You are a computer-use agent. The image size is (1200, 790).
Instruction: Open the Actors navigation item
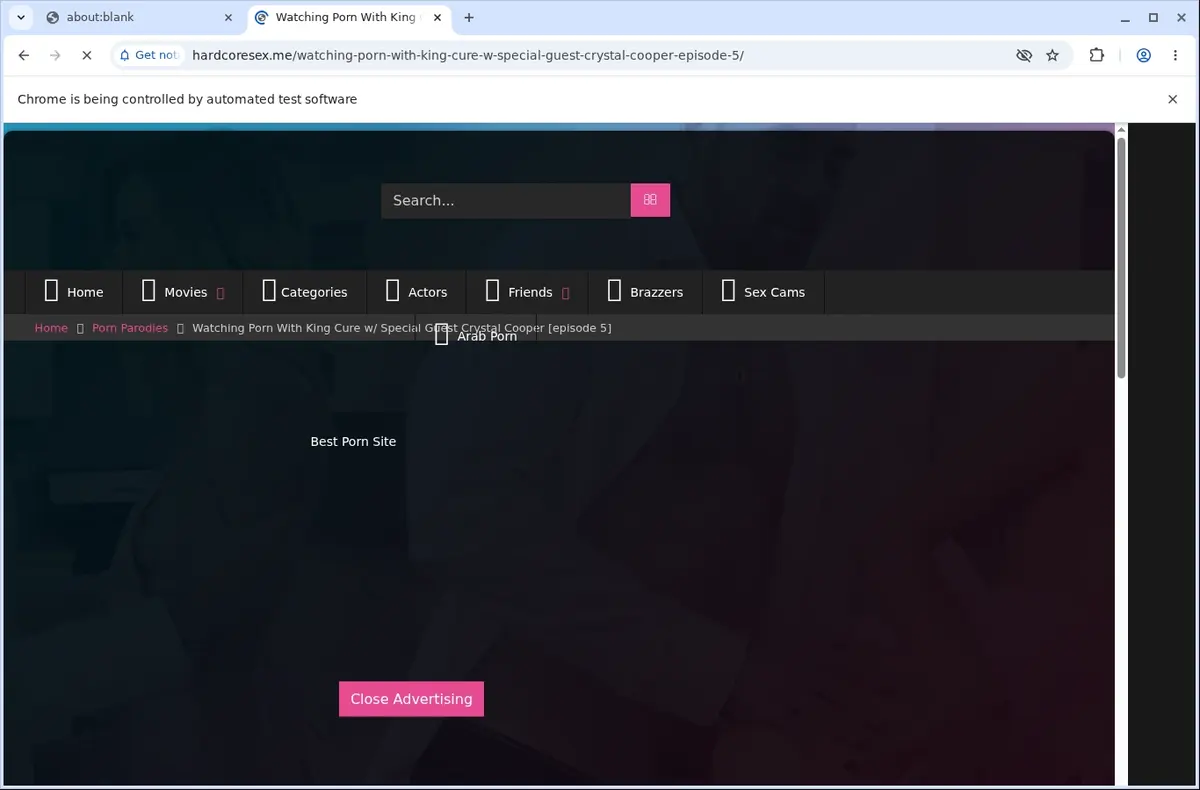point(417,292)
